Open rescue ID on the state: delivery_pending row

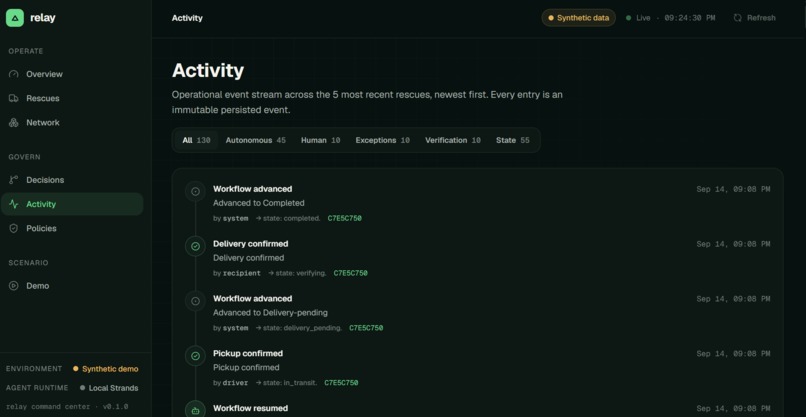366,328
